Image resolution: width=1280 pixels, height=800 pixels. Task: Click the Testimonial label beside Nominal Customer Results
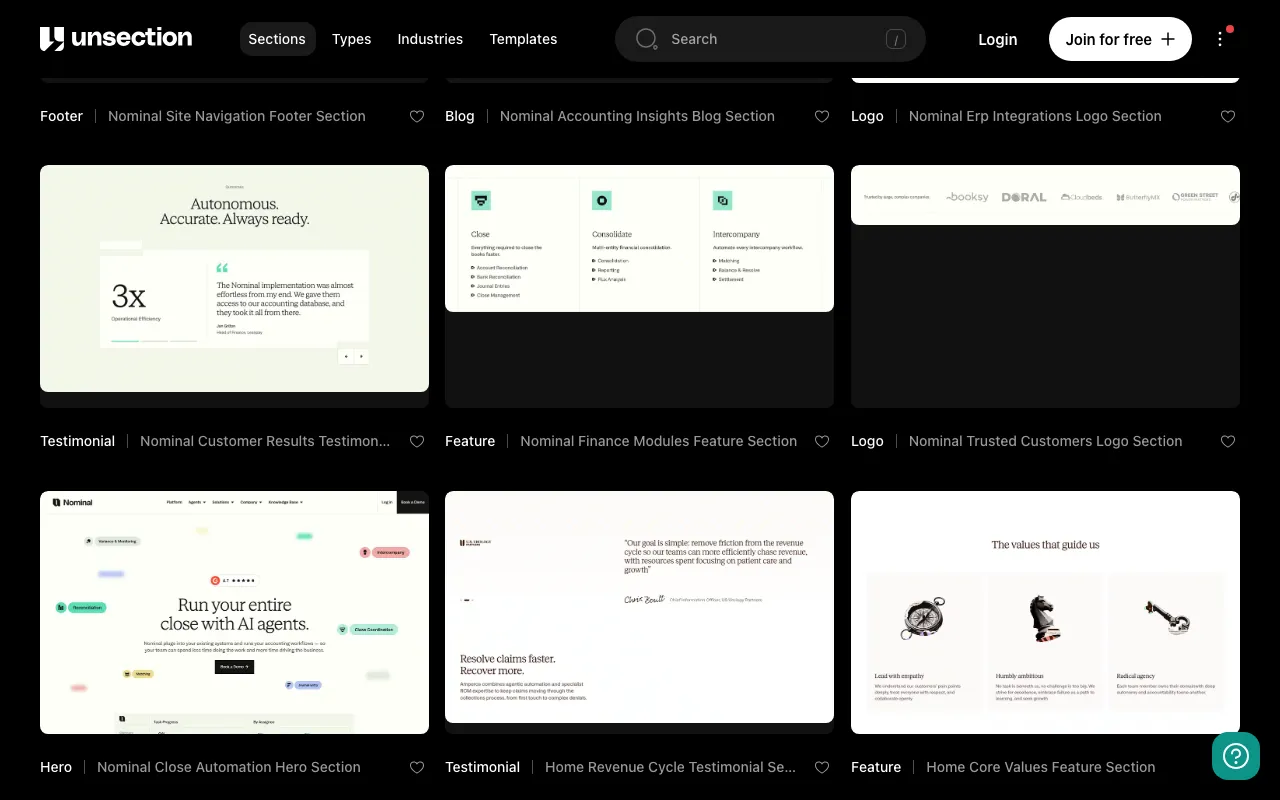point(77,441)
